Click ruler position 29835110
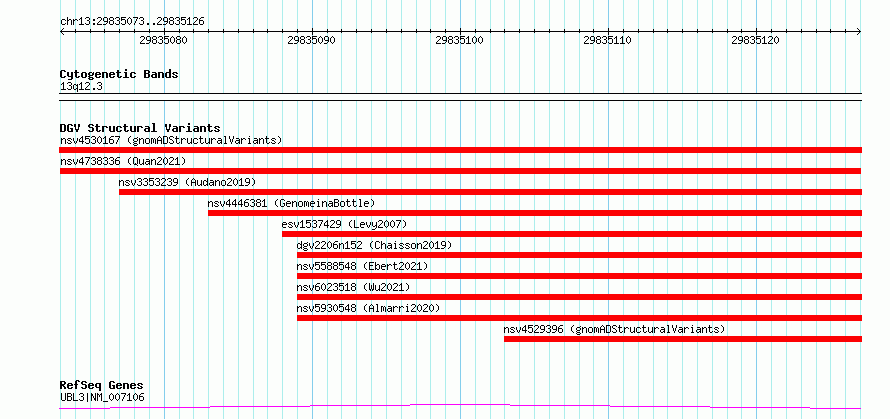This screenshot has width=890, height=419. 607,40
